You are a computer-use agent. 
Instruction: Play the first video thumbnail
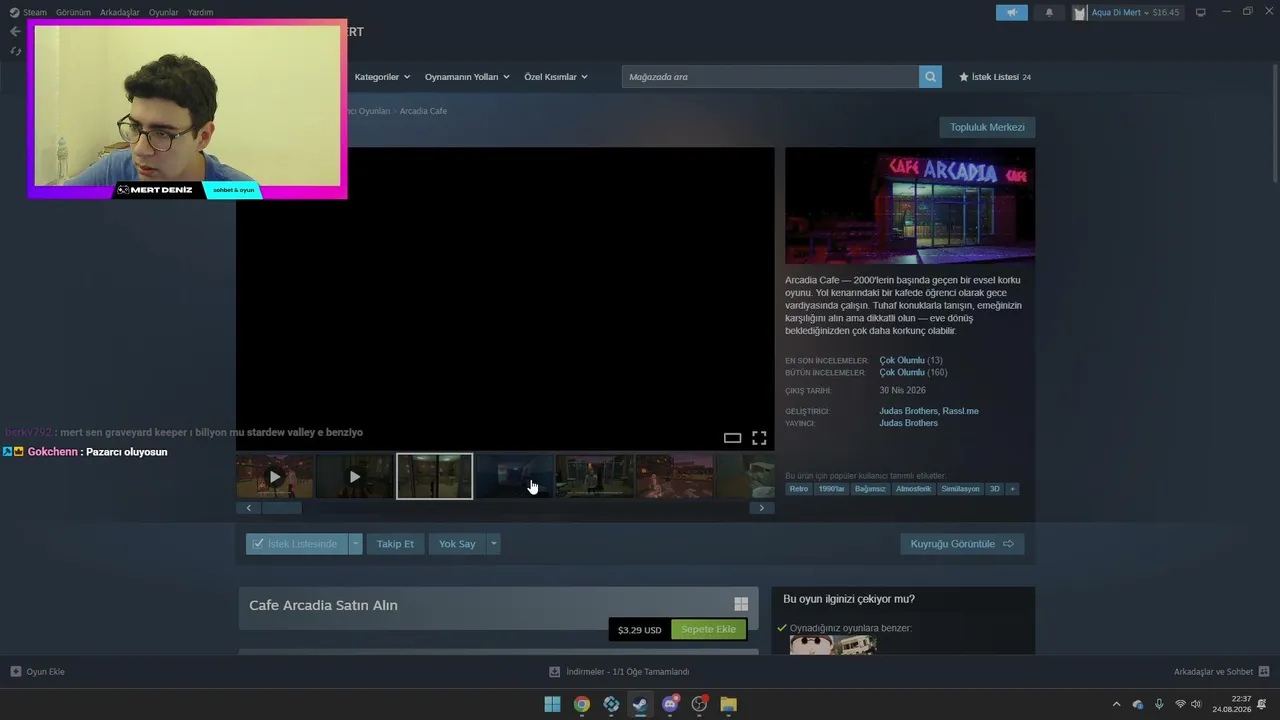coord(275,477)
